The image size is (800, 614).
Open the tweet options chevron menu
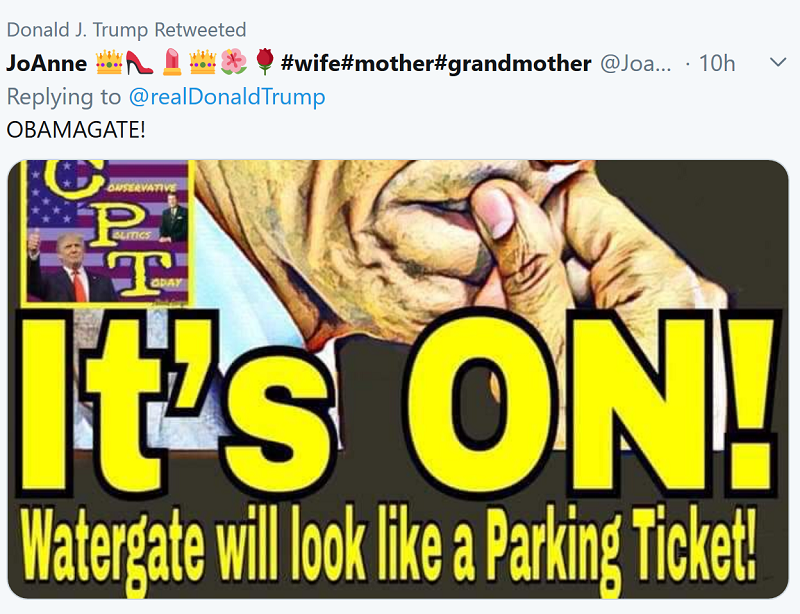tap(777, 63)
